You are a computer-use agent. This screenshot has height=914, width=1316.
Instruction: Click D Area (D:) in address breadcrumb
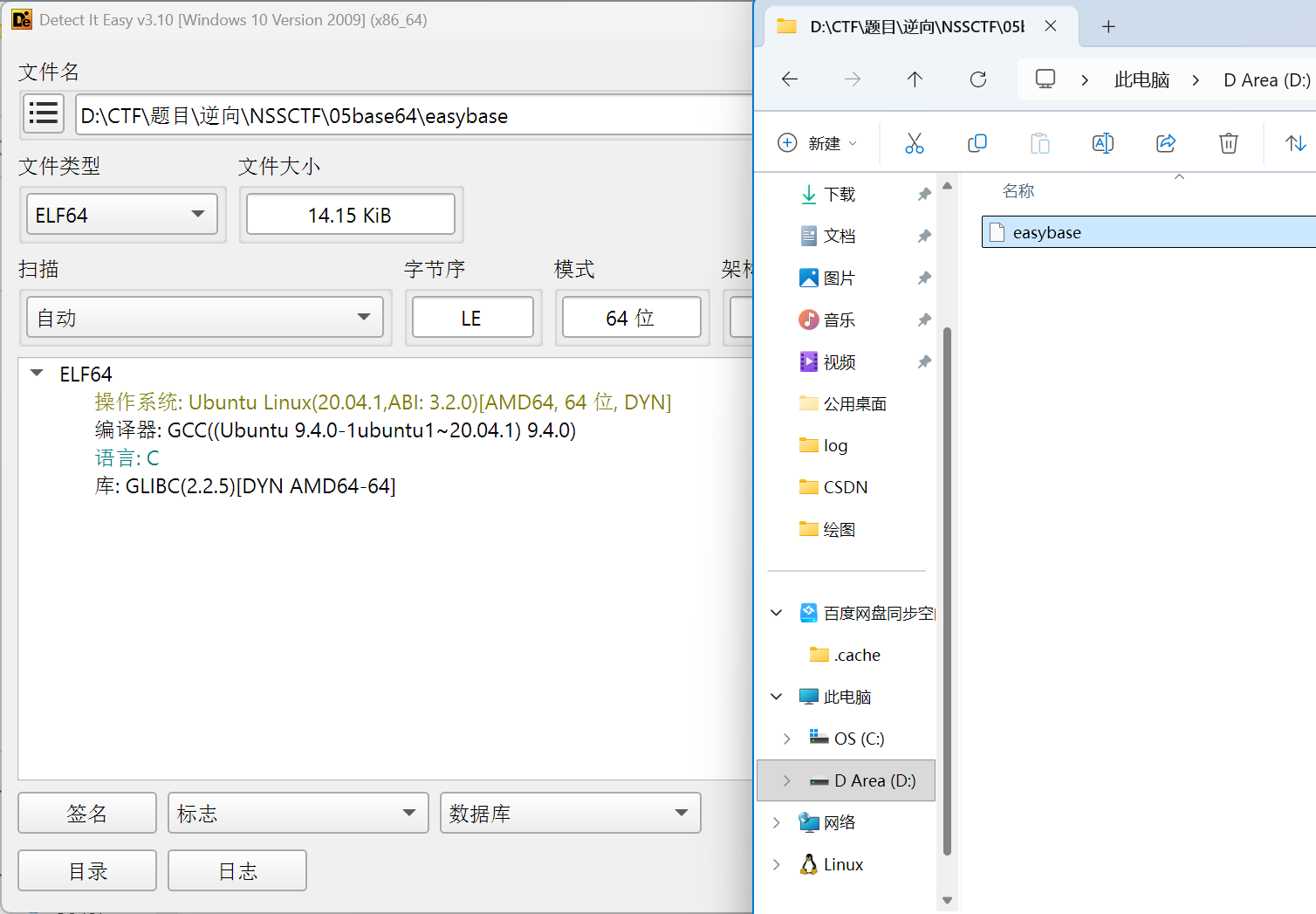(x=1267, y=79)
